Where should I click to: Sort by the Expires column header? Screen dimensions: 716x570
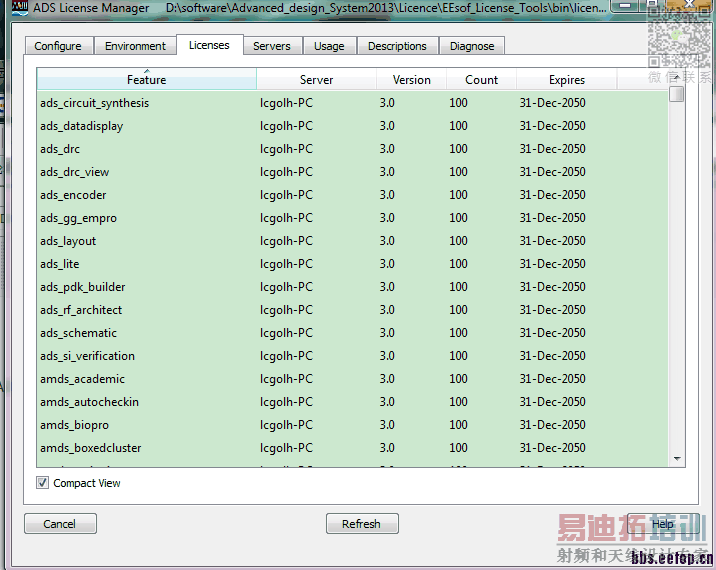click(x=567, y=79)
